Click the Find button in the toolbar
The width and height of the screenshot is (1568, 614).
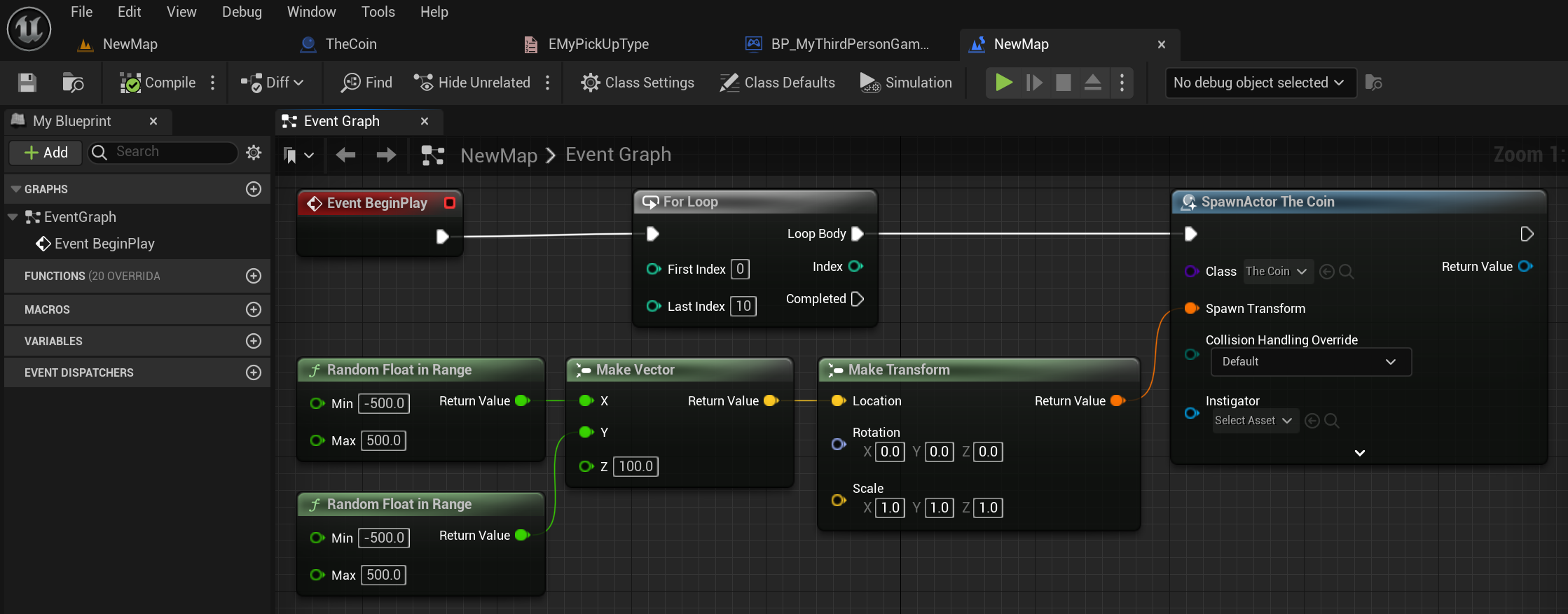[366, 83]
